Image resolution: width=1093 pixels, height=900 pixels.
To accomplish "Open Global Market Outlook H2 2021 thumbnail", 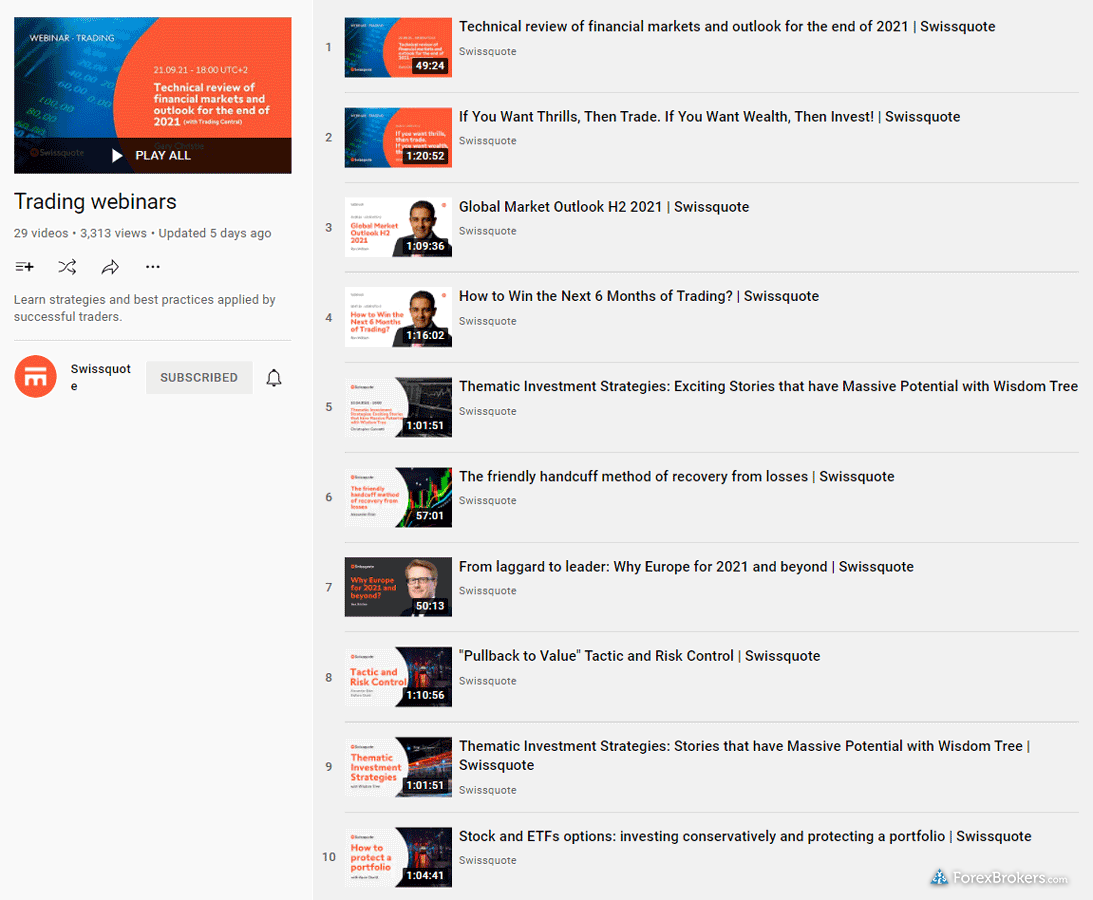I will coord(398,227).
